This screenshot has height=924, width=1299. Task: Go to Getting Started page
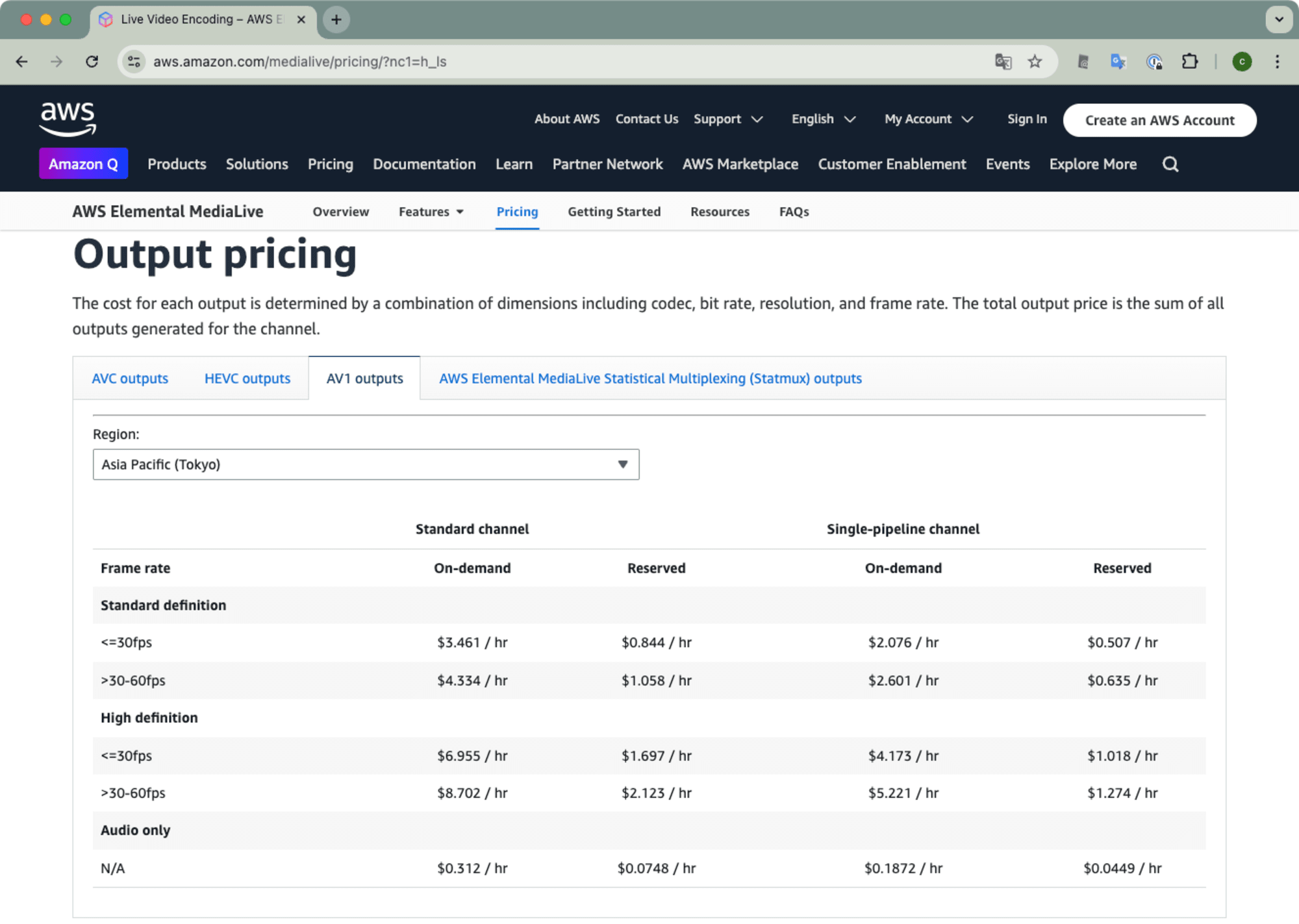[614, 212]
